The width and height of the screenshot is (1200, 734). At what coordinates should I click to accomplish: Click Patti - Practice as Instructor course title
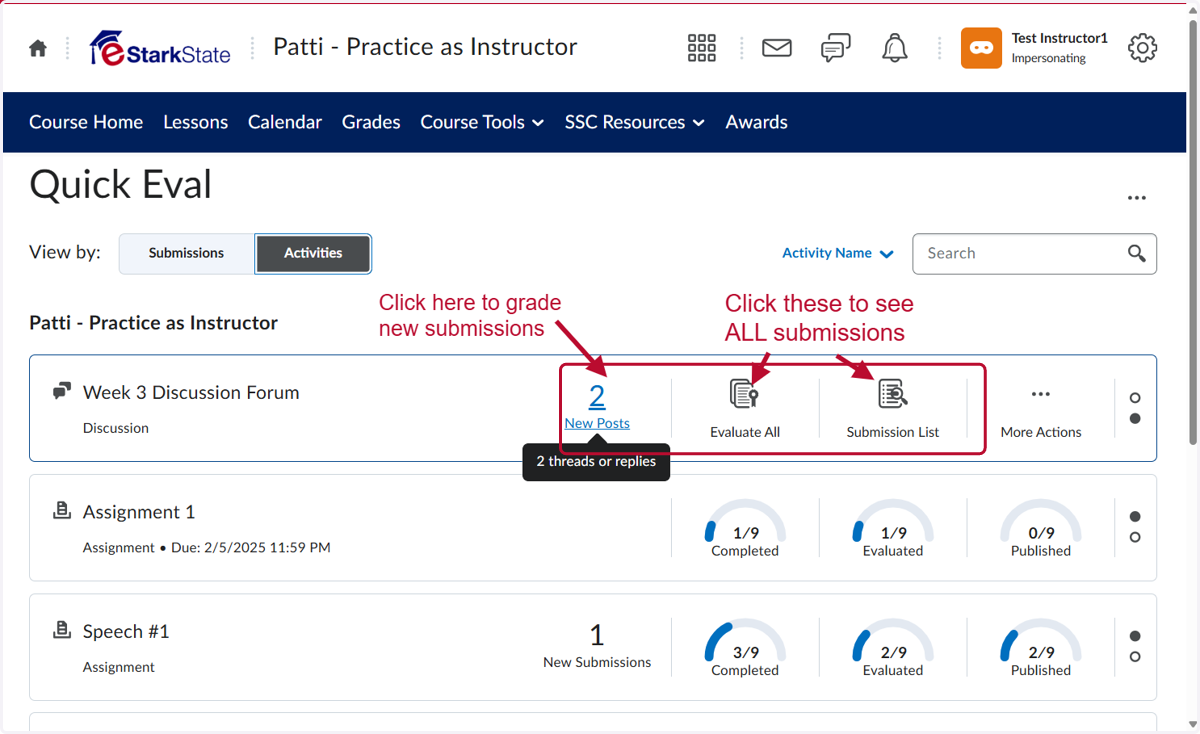pos(425,47)
